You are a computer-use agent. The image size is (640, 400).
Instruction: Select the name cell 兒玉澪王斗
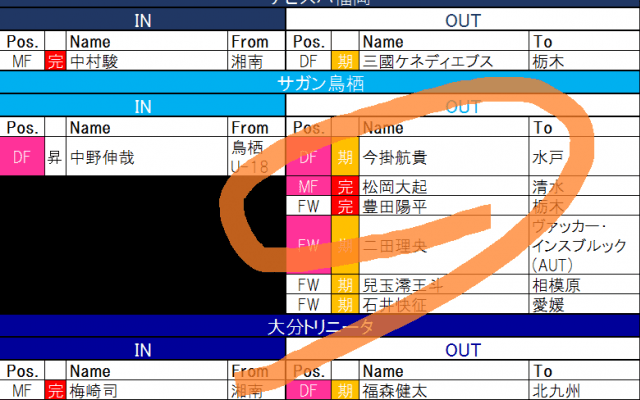(444, 285)
